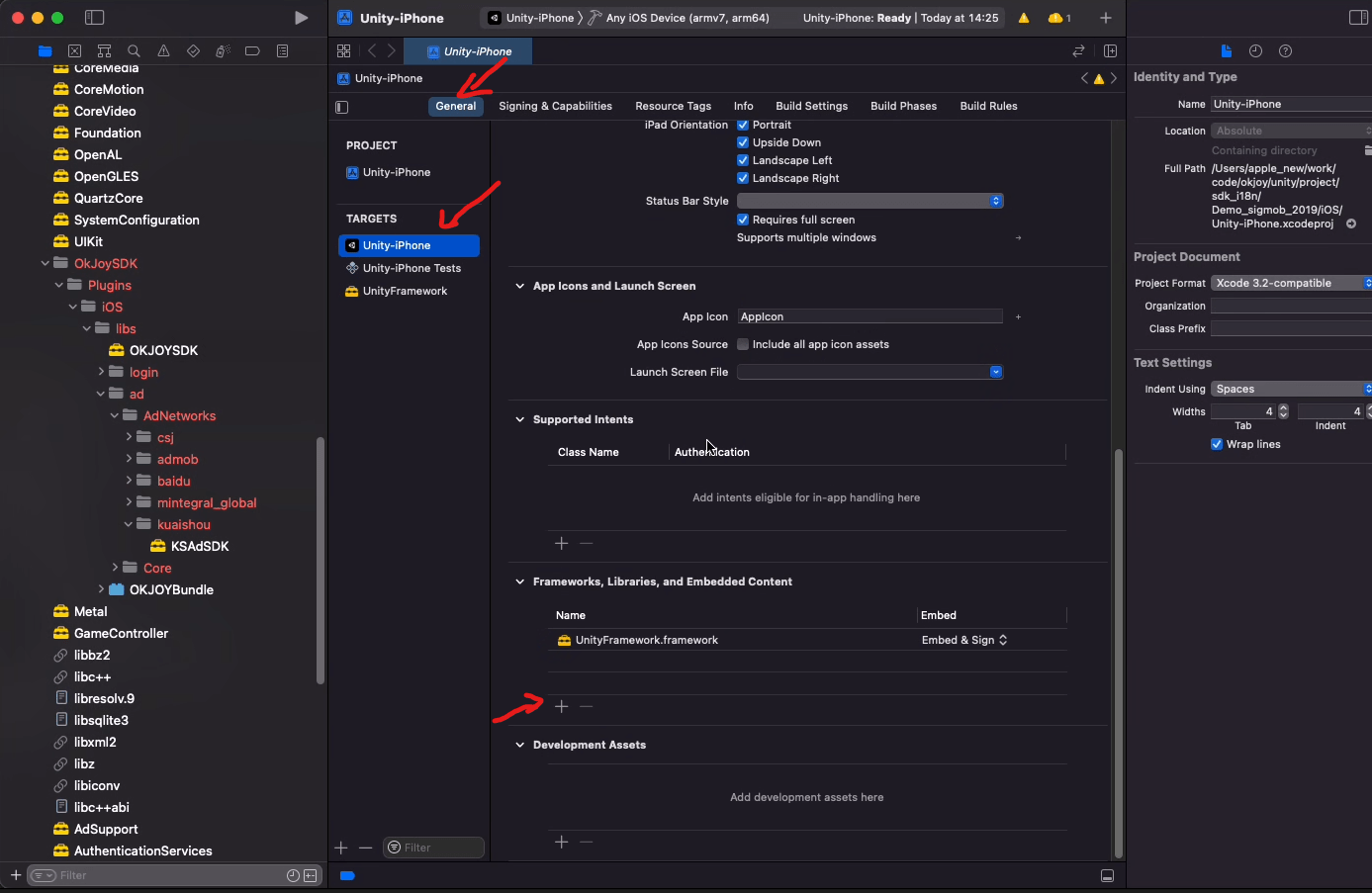Open Build Settings tab
The image size is (1372, 893).
tap(811, 106)
